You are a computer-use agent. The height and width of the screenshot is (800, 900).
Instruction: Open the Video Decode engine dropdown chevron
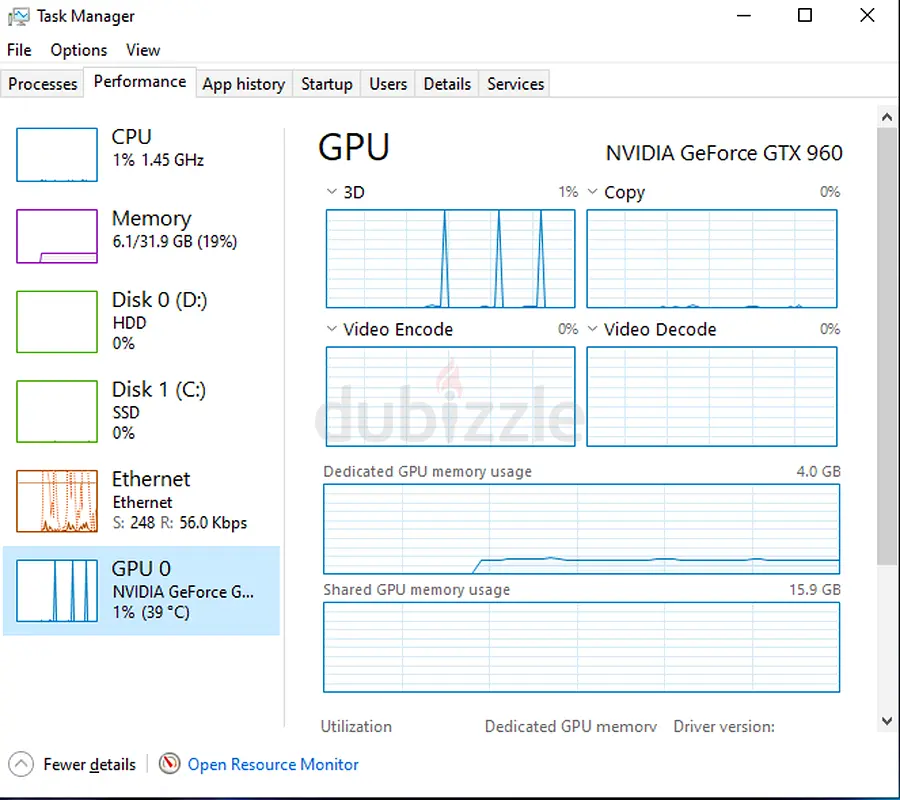[592, 328]
